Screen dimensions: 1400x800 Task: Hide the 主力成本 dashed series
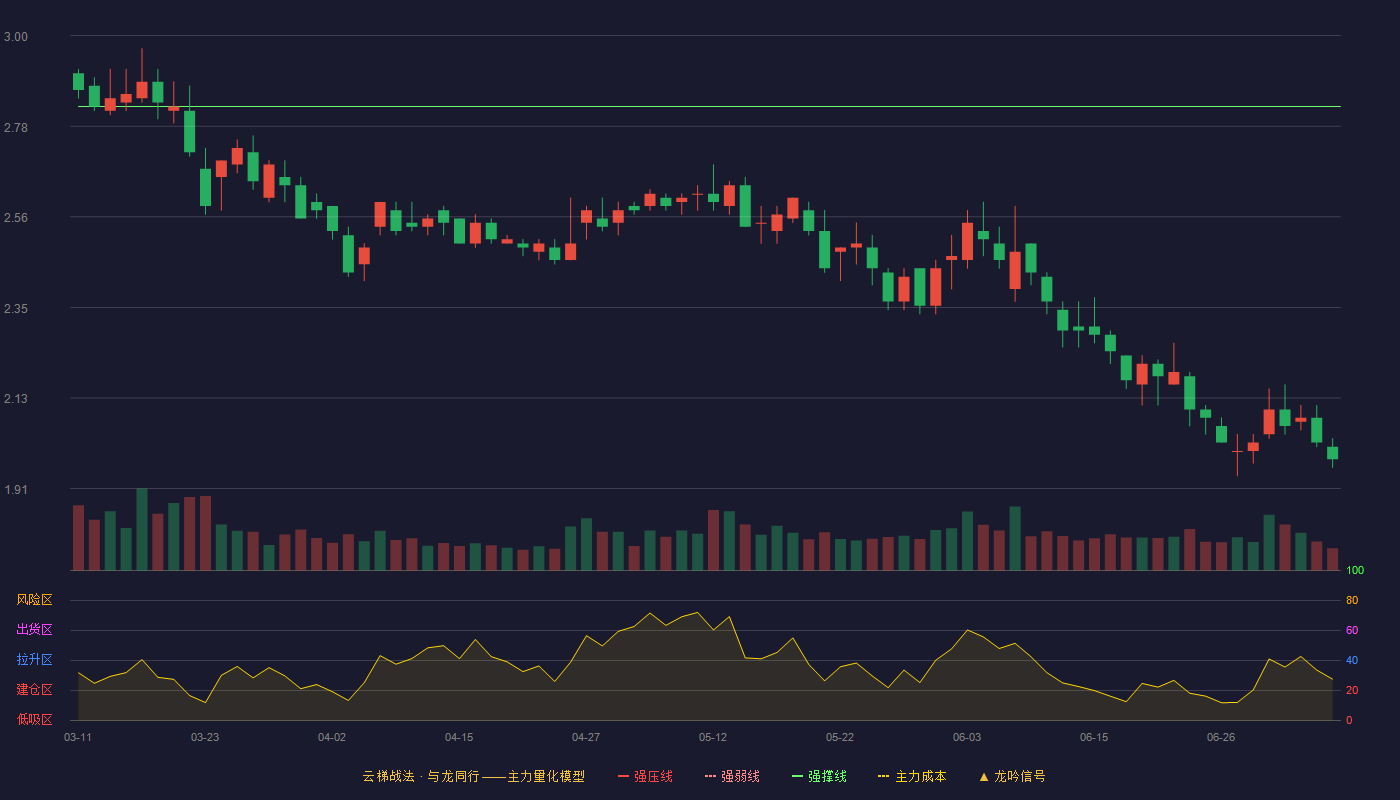pyautogui.click(x=911, y=776)
